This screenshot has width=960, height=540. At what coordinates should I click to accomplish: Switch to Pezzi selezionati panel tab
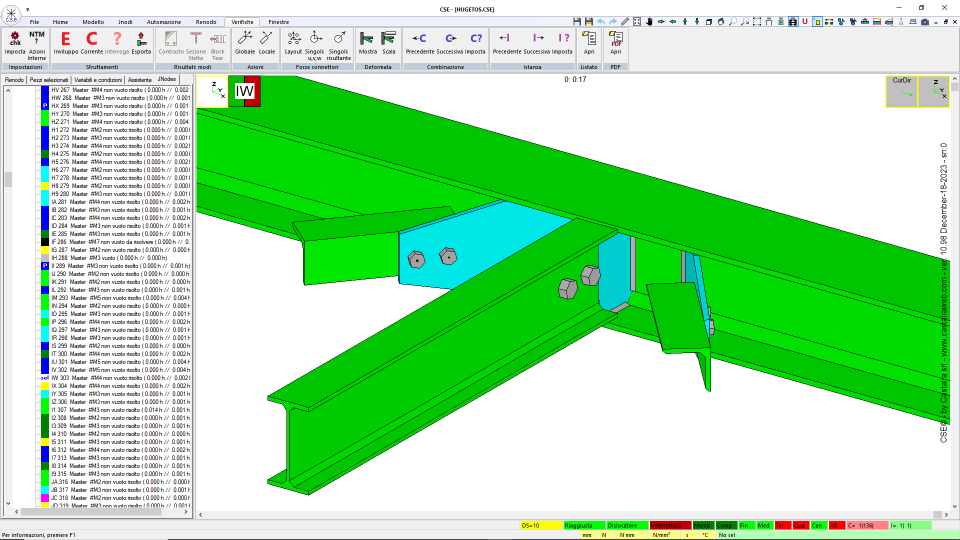49,80
